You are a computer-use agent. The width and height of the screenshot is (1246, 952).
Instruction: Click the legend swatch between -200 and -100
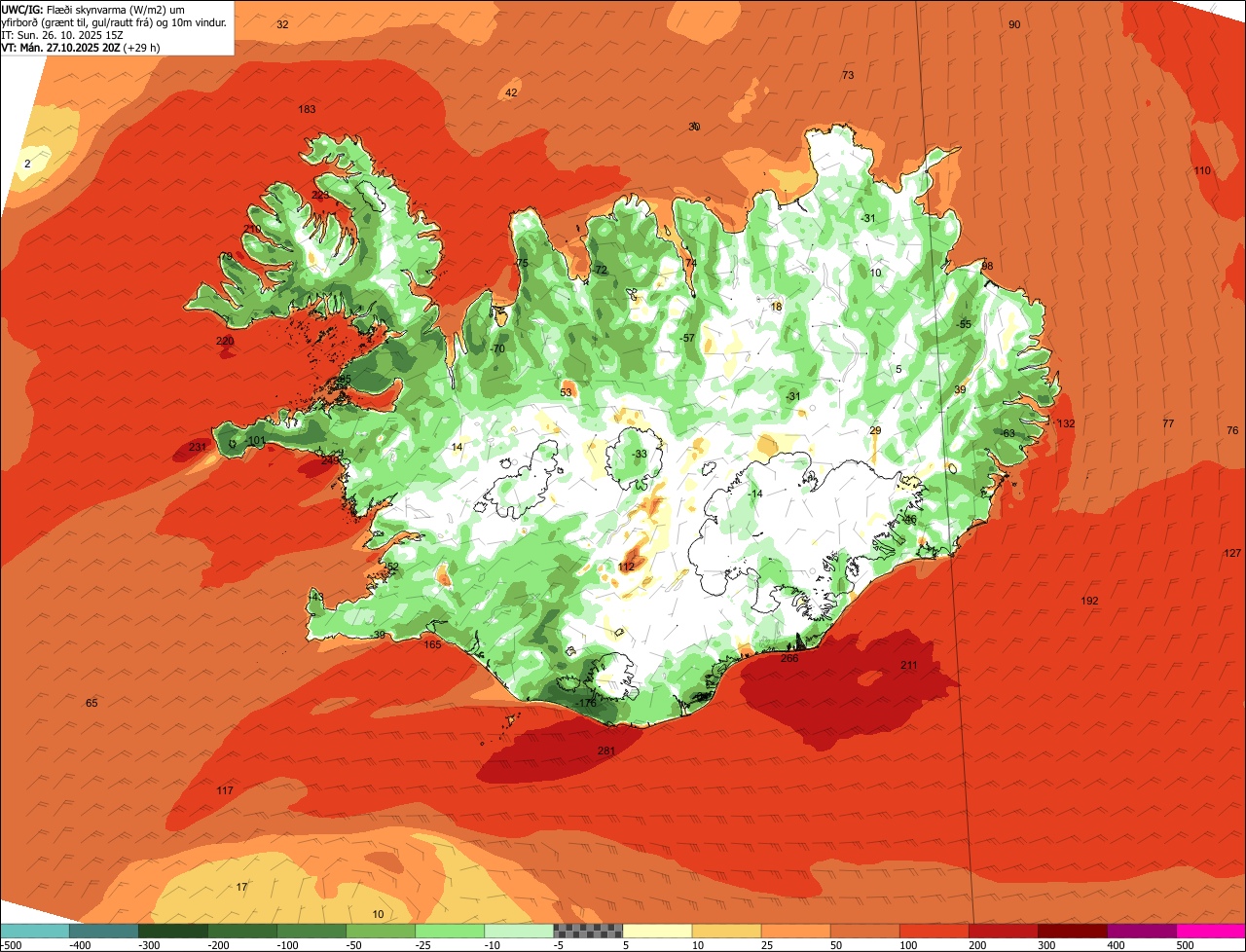tap(241, 931)
